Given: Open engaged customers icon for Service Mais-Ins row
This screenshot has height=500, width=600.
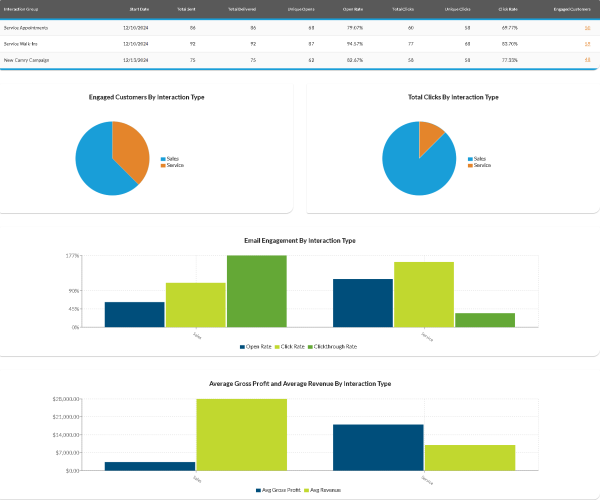Looking at the screenshot, I should click(x=587, y=44).
